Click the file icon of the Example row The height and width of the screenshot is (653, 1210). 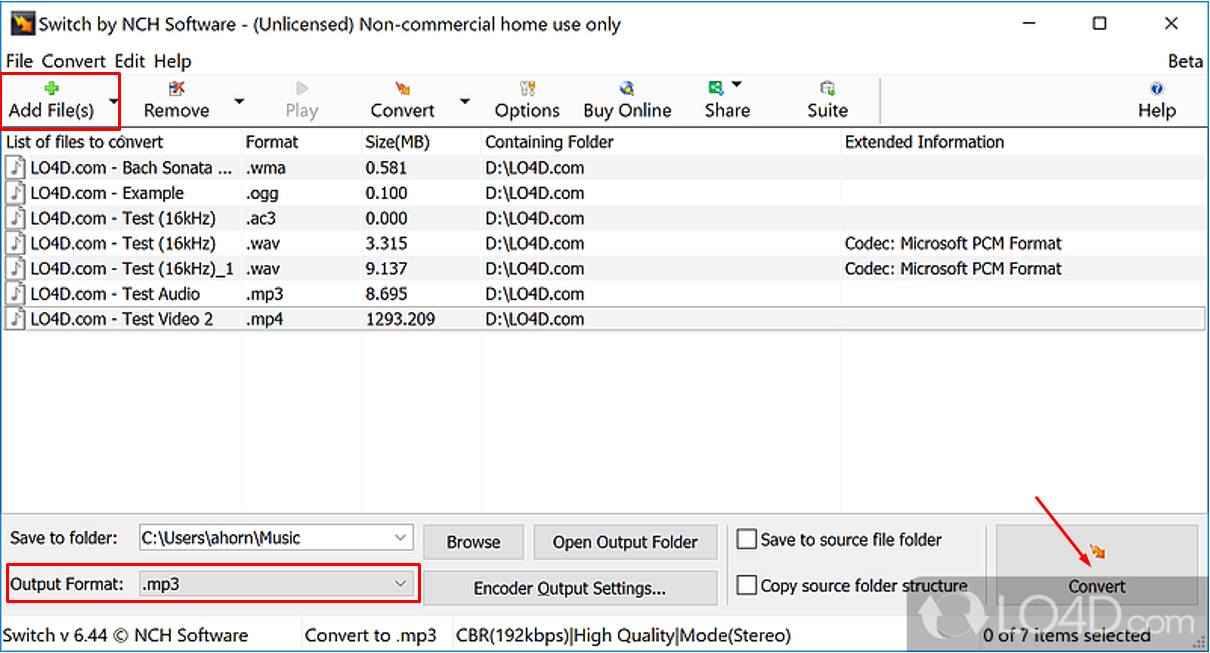[x=15, y=193]
